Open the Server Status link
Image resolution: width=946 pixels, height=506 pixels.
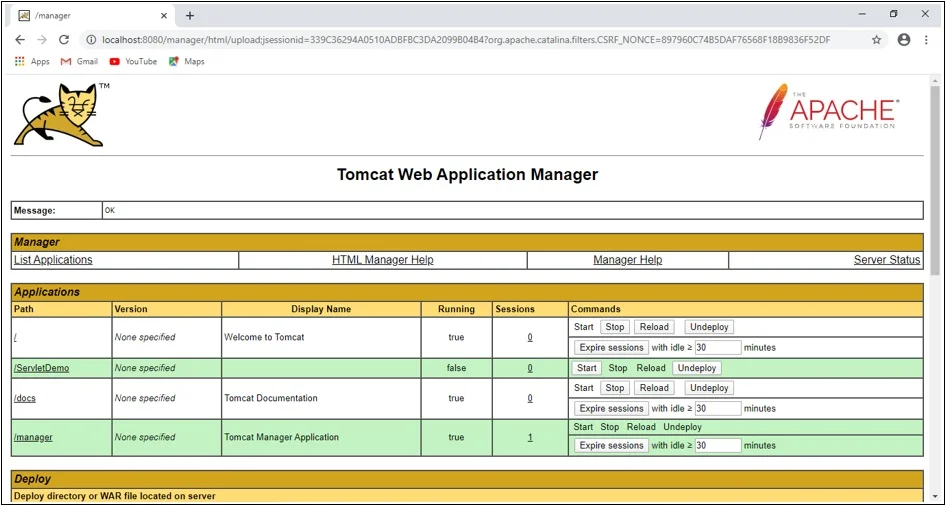tap(886, 260)
